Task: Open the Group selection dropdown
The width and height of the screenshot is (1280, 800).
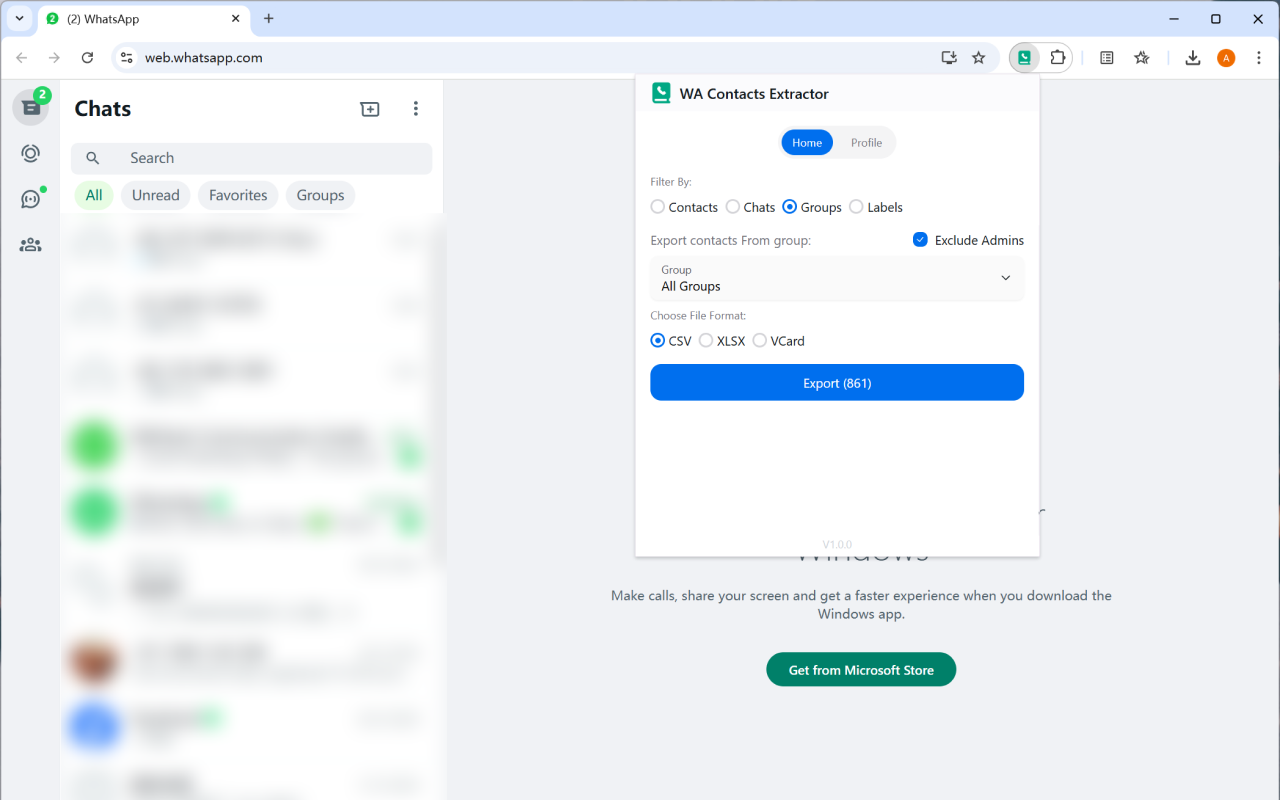Action: pyautogui.click(x=837, y=278)
